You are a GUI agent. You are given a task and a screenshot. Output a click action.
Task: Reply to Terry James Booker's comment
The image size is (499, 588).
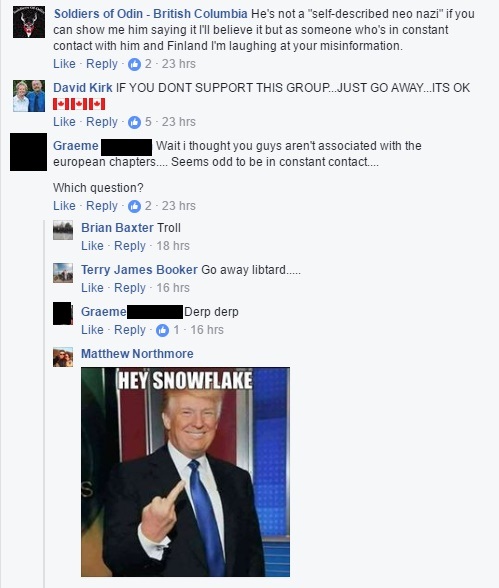[130, 288]
